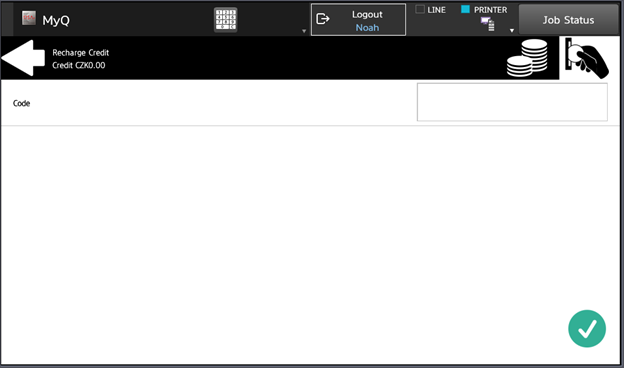Log out user Noah
Screen dimensions: 624x368
pyautogui.click(x=358, y=20)
